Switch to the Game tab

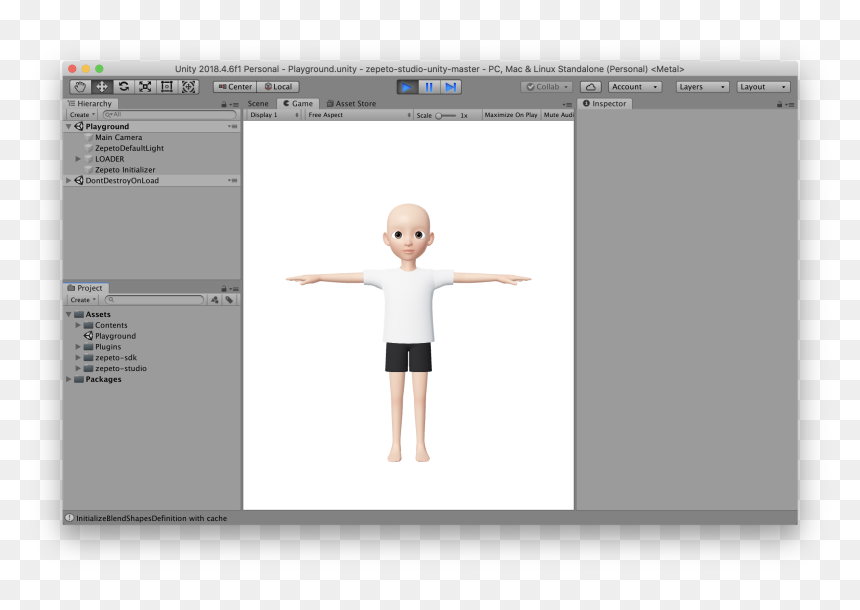tap(298, 104)
